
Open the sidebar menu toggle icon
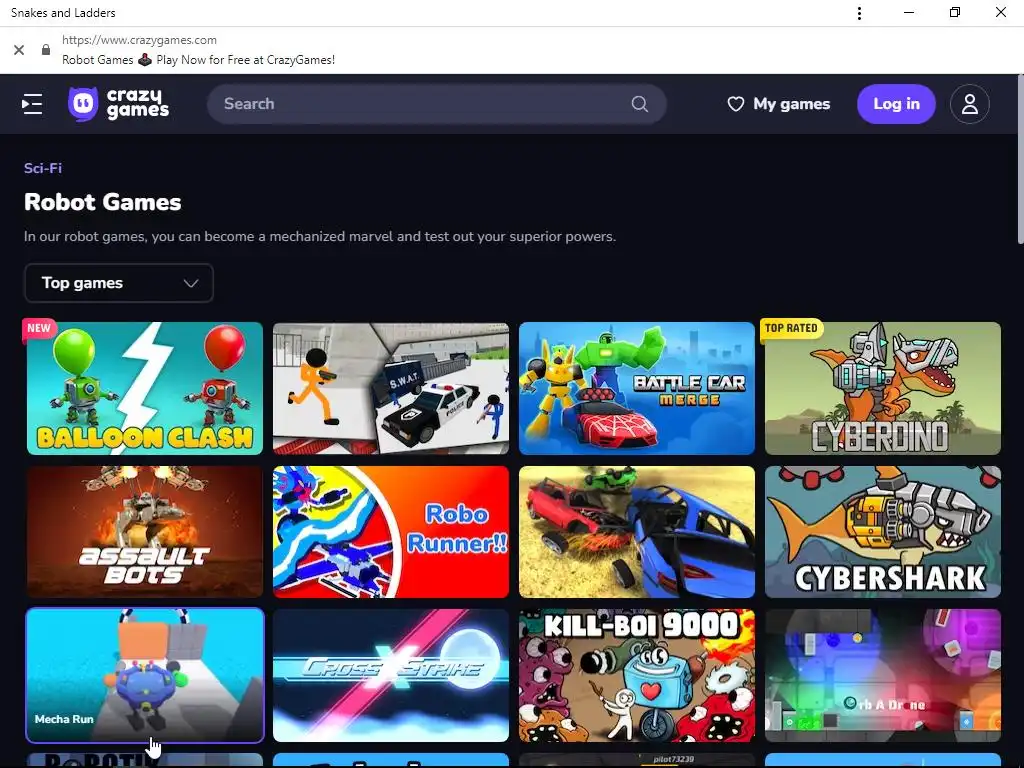point(32,104)
